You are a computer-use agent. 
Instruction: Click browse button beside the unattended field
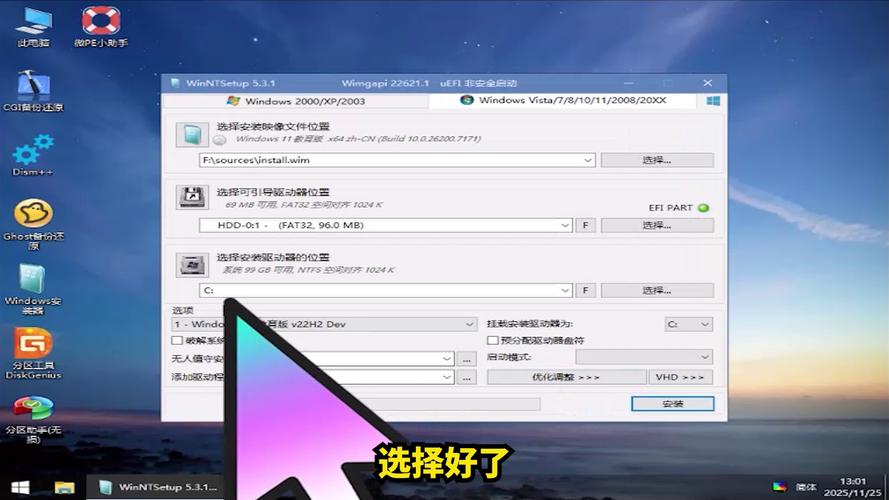point(466,359)
